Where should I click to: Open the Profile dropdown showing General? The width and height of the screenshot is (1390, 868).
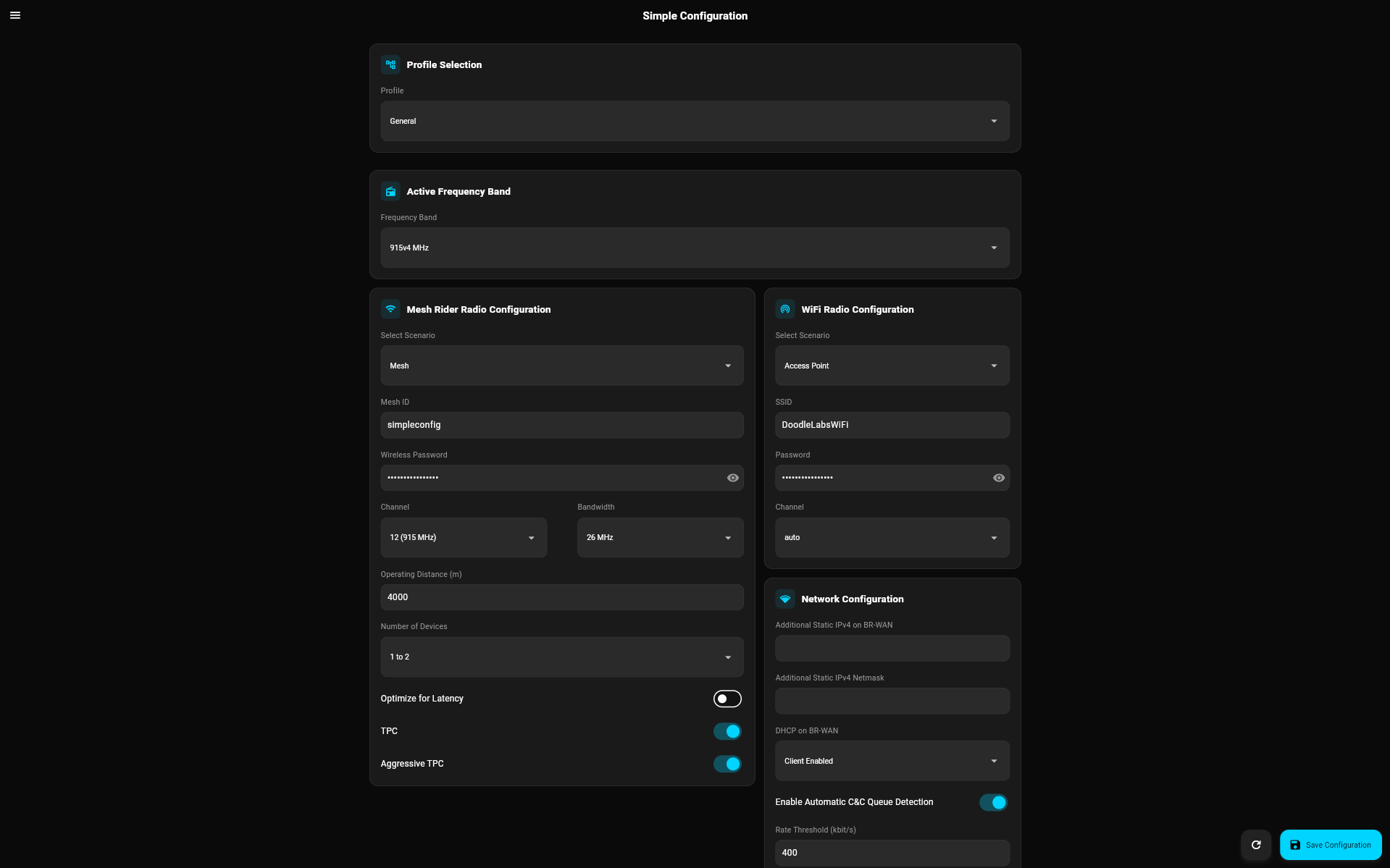(x=695, y=121)
